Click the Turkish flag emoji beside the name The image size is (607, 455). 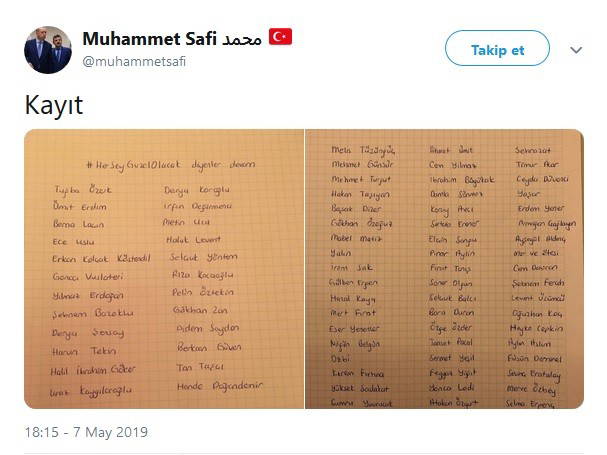click(x=280, y=38)
